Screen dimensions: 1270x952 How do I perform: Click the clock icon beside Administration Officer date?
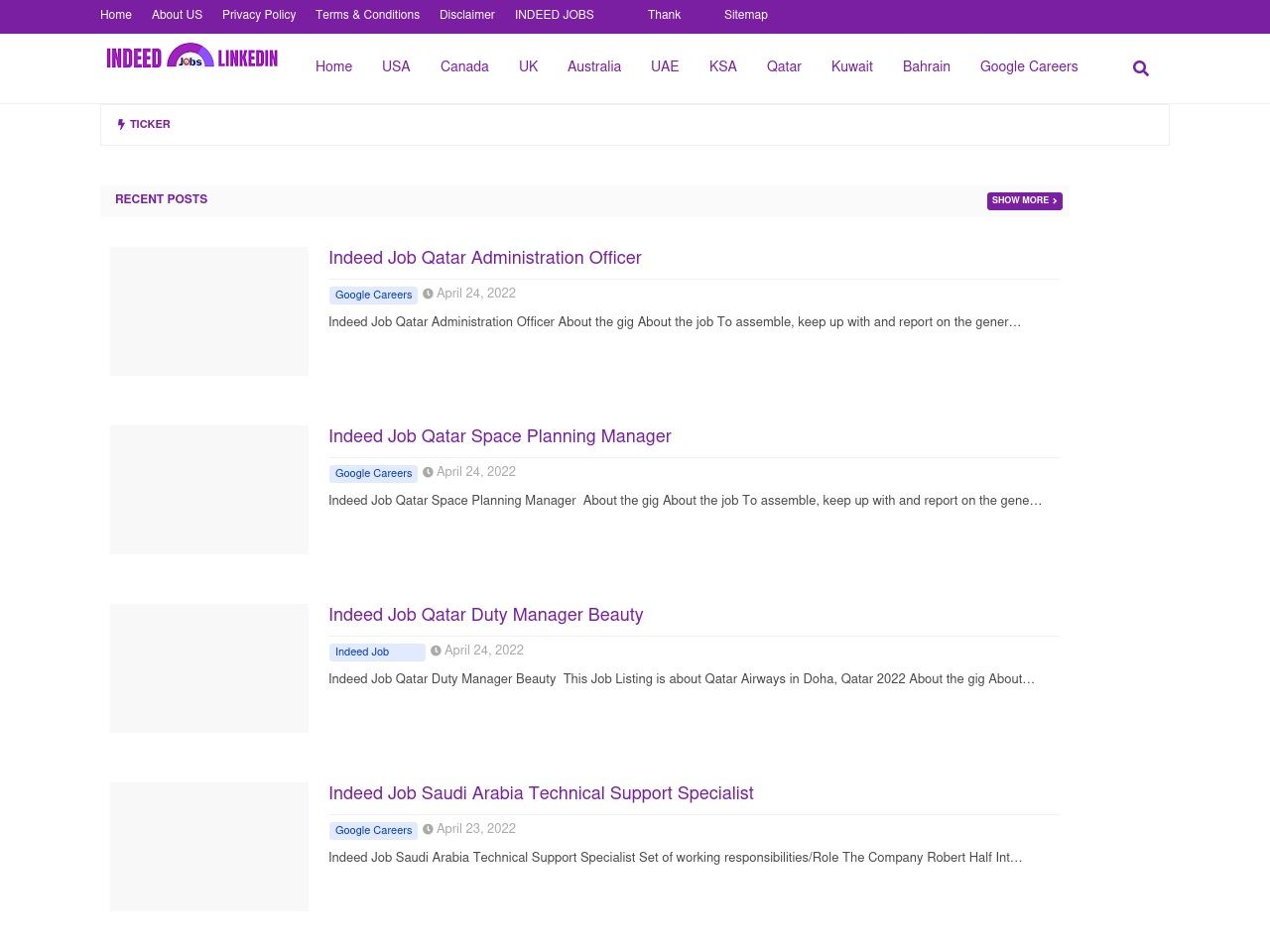pyautogui.click(x=428, y=294)
